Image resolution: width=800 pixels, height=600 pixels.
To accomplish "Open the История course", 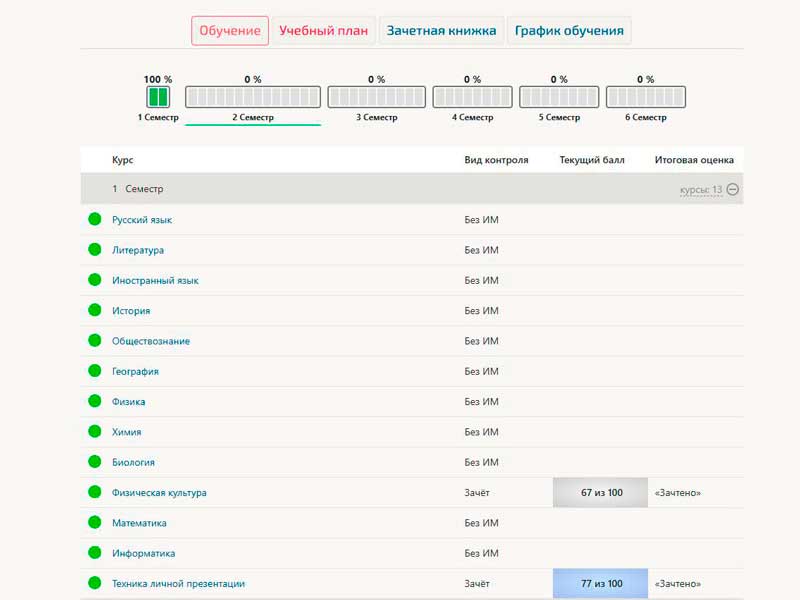I will pyautogui.click(x=131, y=311).
